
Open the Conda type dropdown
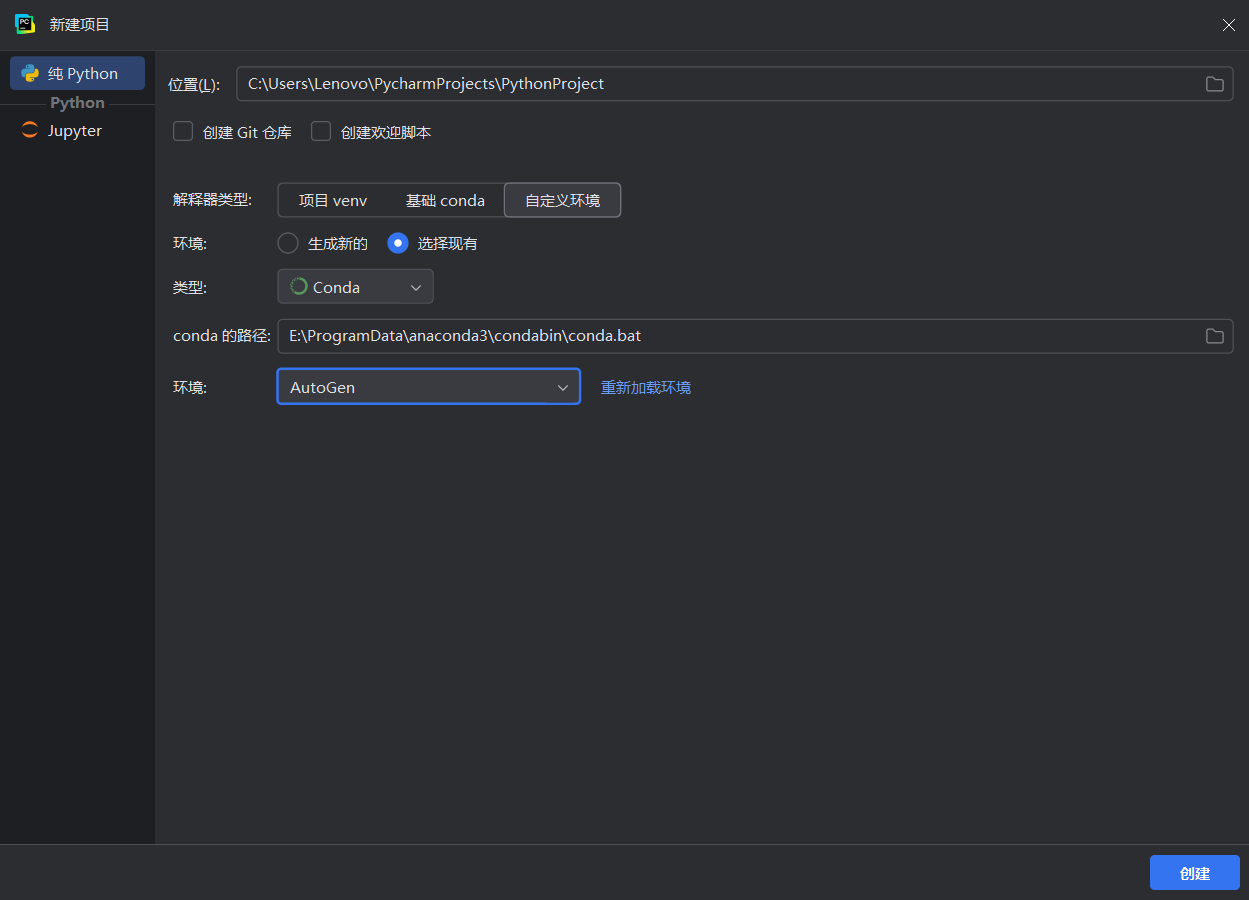coord(355,287)
